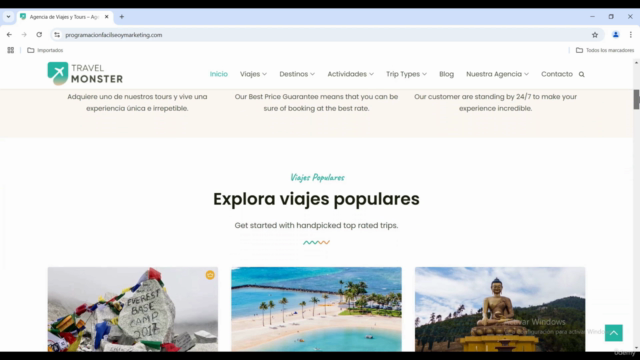
Task: Click the page vertical scrollbar thumb
Action: (636, 99)
